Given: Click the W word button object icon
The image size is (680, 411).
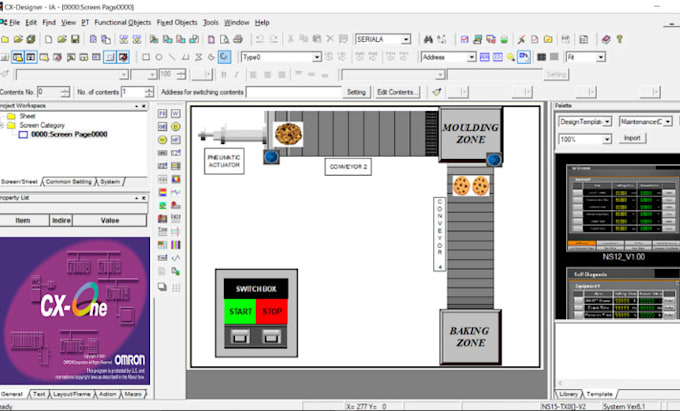Looking at the screenshot, I should tap(176, 114).
